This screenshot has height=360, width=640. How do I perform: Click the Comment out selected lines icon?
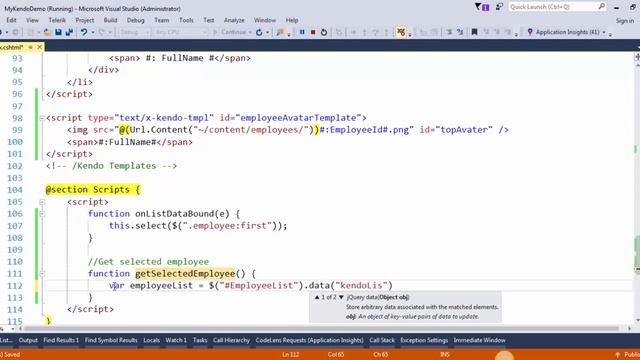pyautogui.click(x=449, y=32)
